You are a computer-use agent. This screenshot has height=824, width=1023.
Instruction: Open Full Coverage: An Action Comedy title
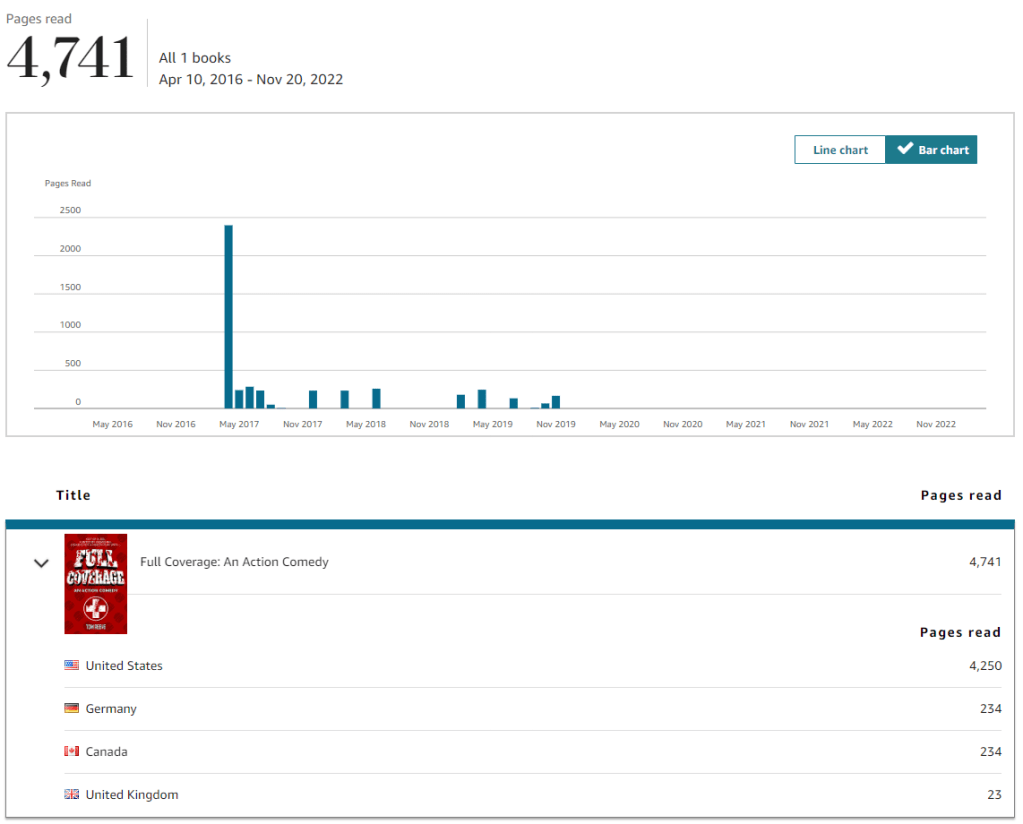coord(234,562)
